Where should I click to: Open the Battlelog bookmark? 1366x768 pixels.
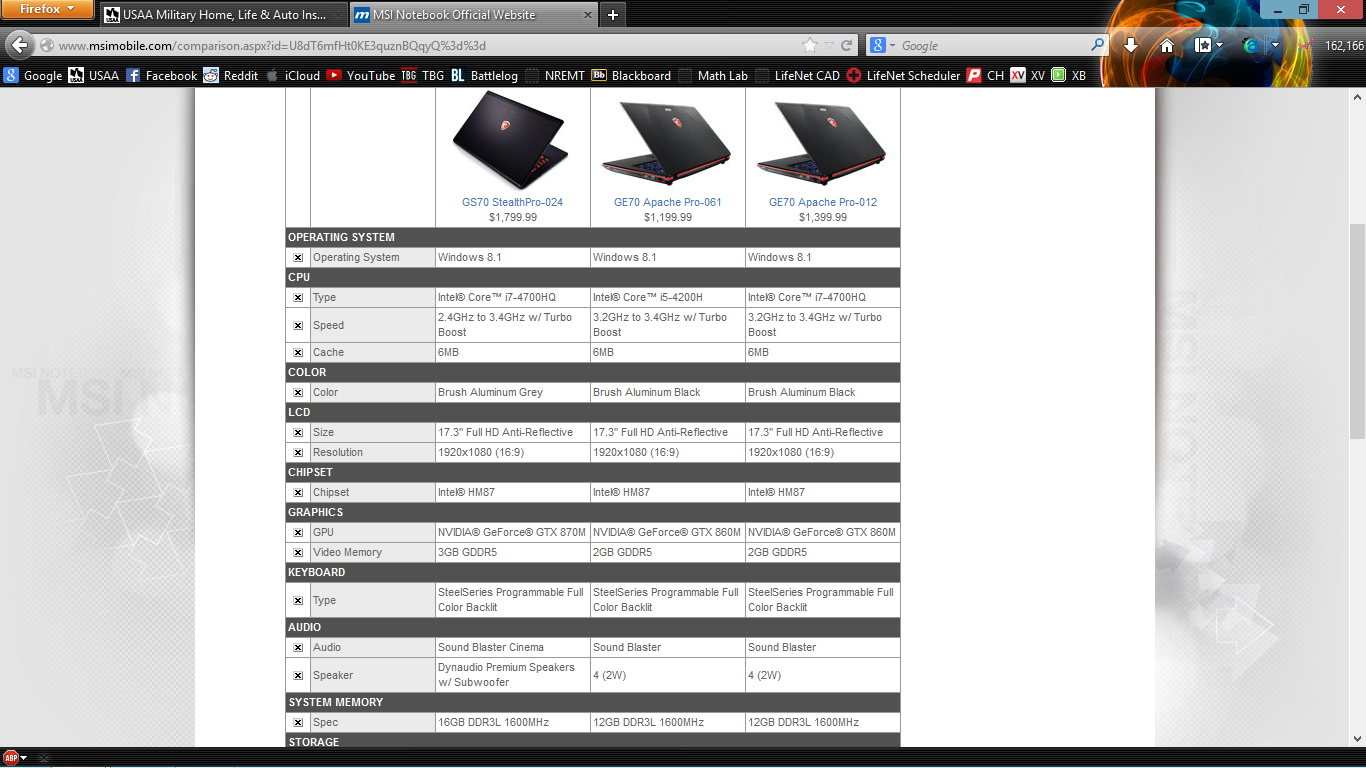tap(484, 75)
